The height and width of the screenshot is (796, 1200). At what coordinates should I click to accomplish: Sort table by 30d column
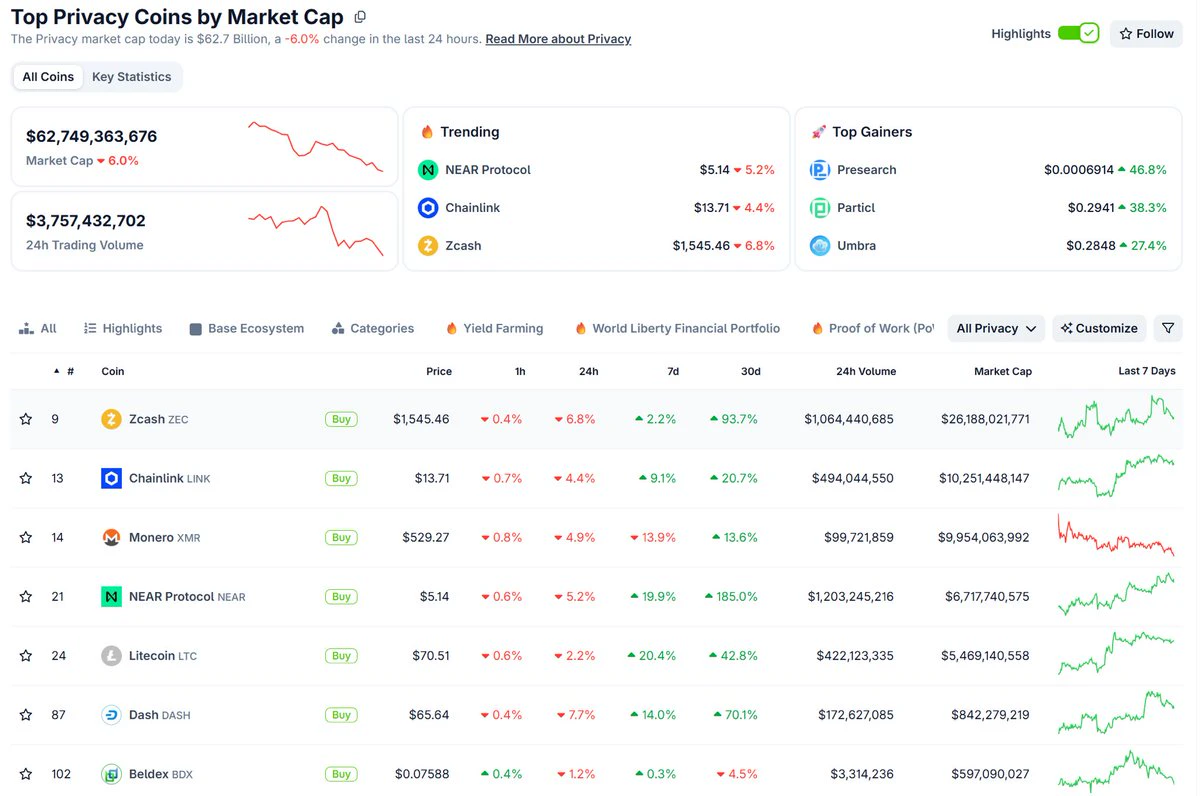(750, 371)
